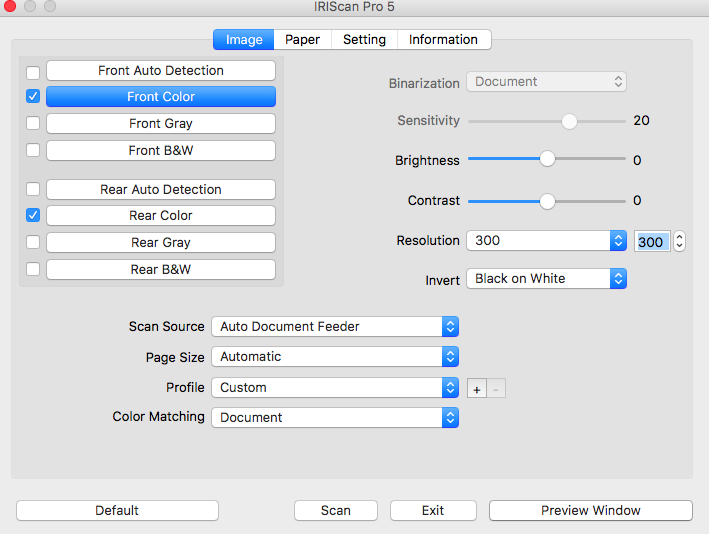The width and height of the screenshot is (709, 534).
Task: Expand the Resolution dropdown list
Action: 546,241
